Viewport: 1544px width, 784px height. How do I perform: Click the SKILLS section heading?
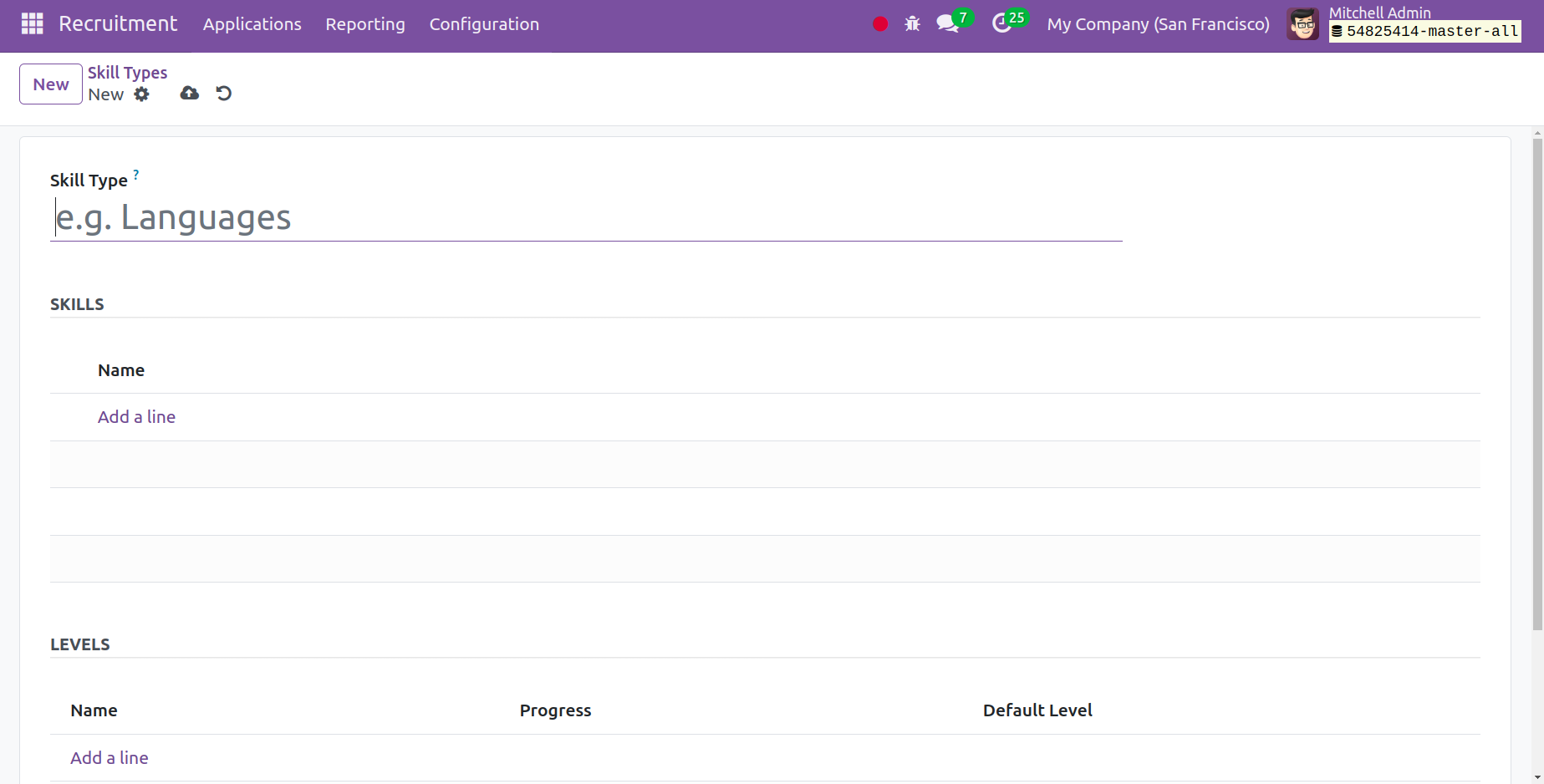tap(77, 304)
